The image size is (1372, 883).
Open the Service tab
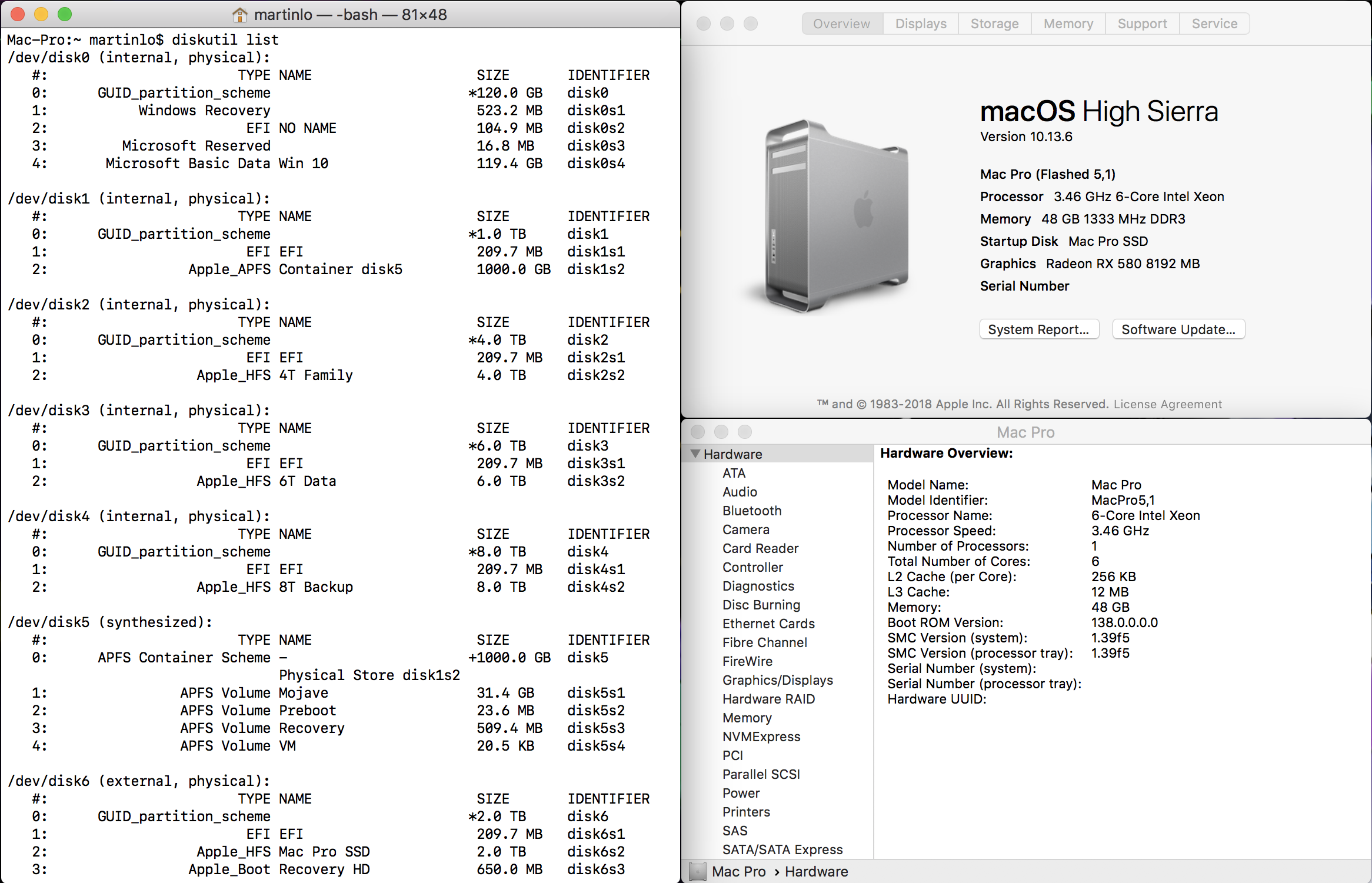coord(1214,24)
